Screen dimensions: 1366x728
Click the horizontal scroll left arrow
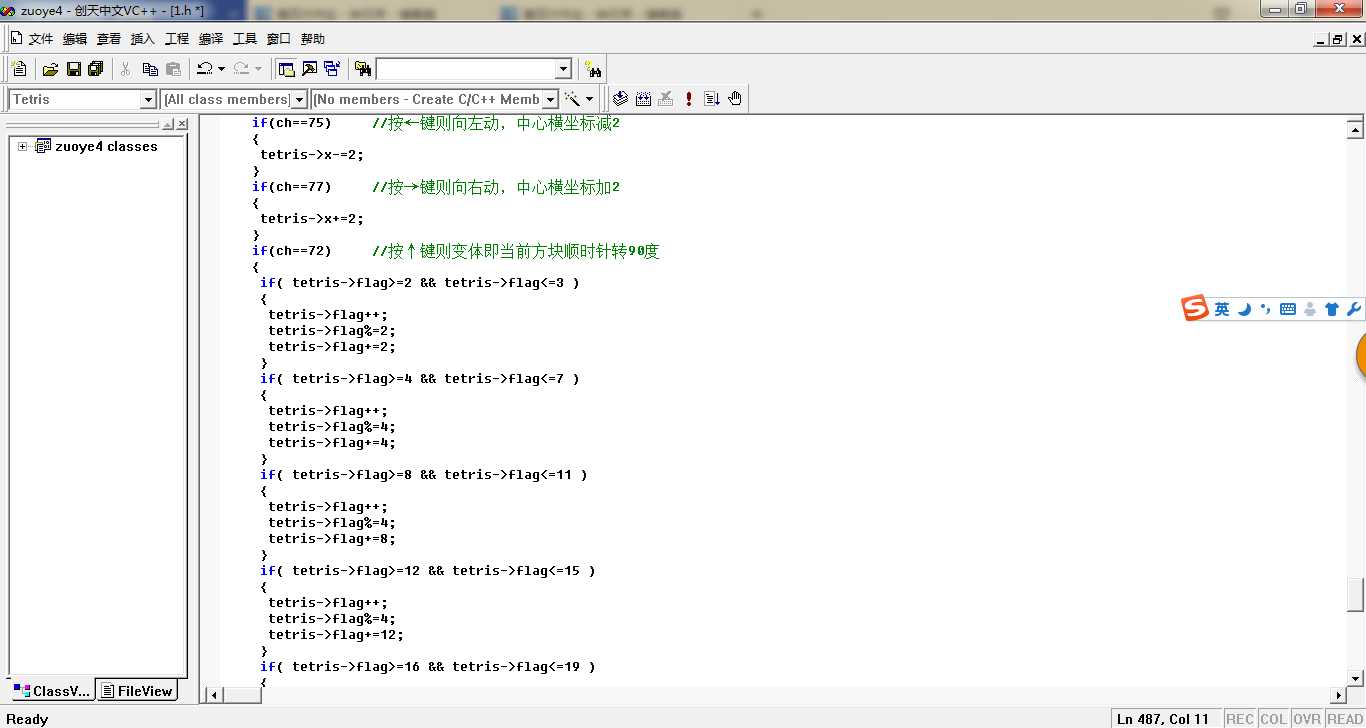click(212, 694)
